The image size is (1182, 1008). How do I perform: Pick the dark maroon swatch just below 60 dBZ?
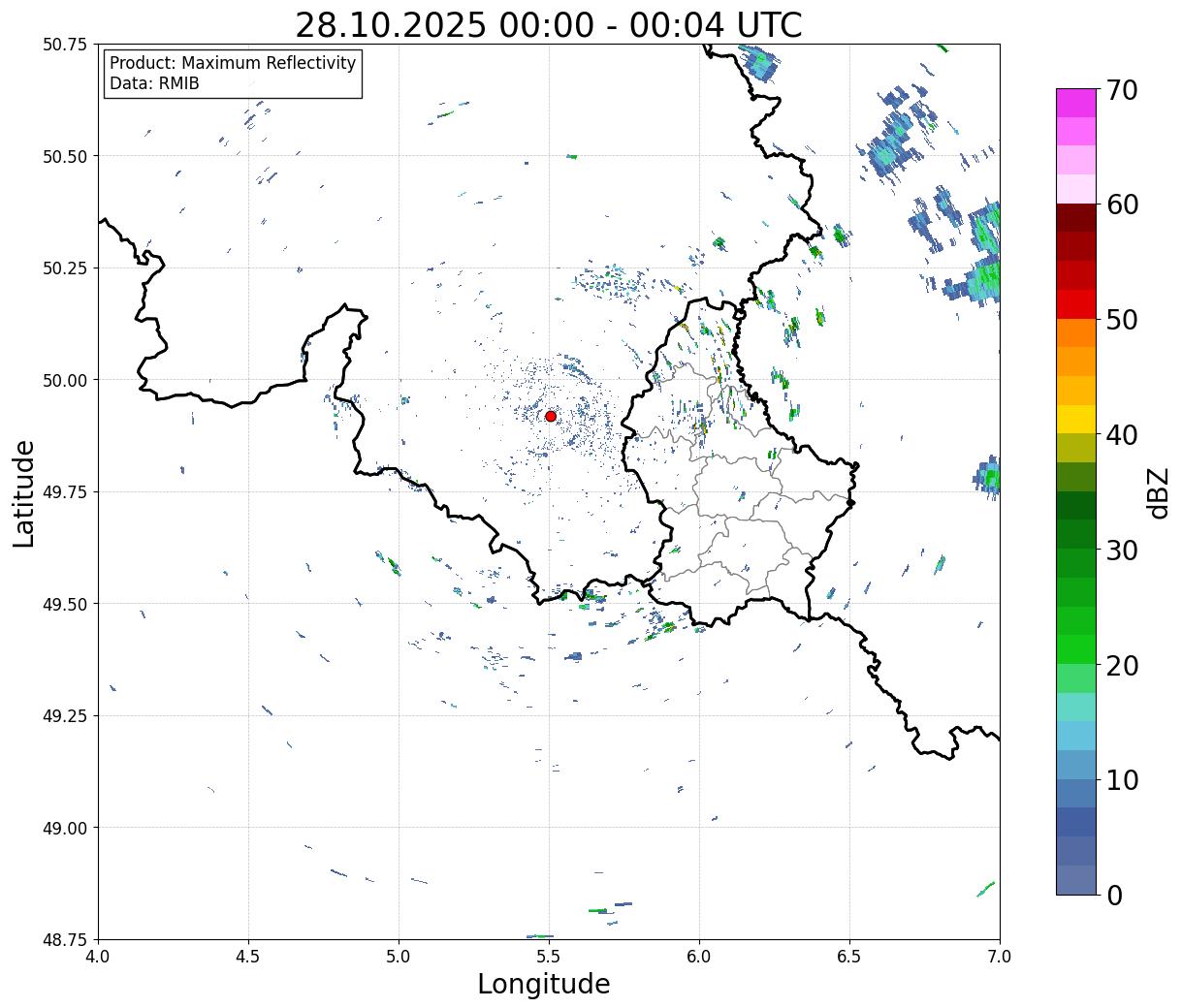pyautogui.click(x=1076, y=218)
